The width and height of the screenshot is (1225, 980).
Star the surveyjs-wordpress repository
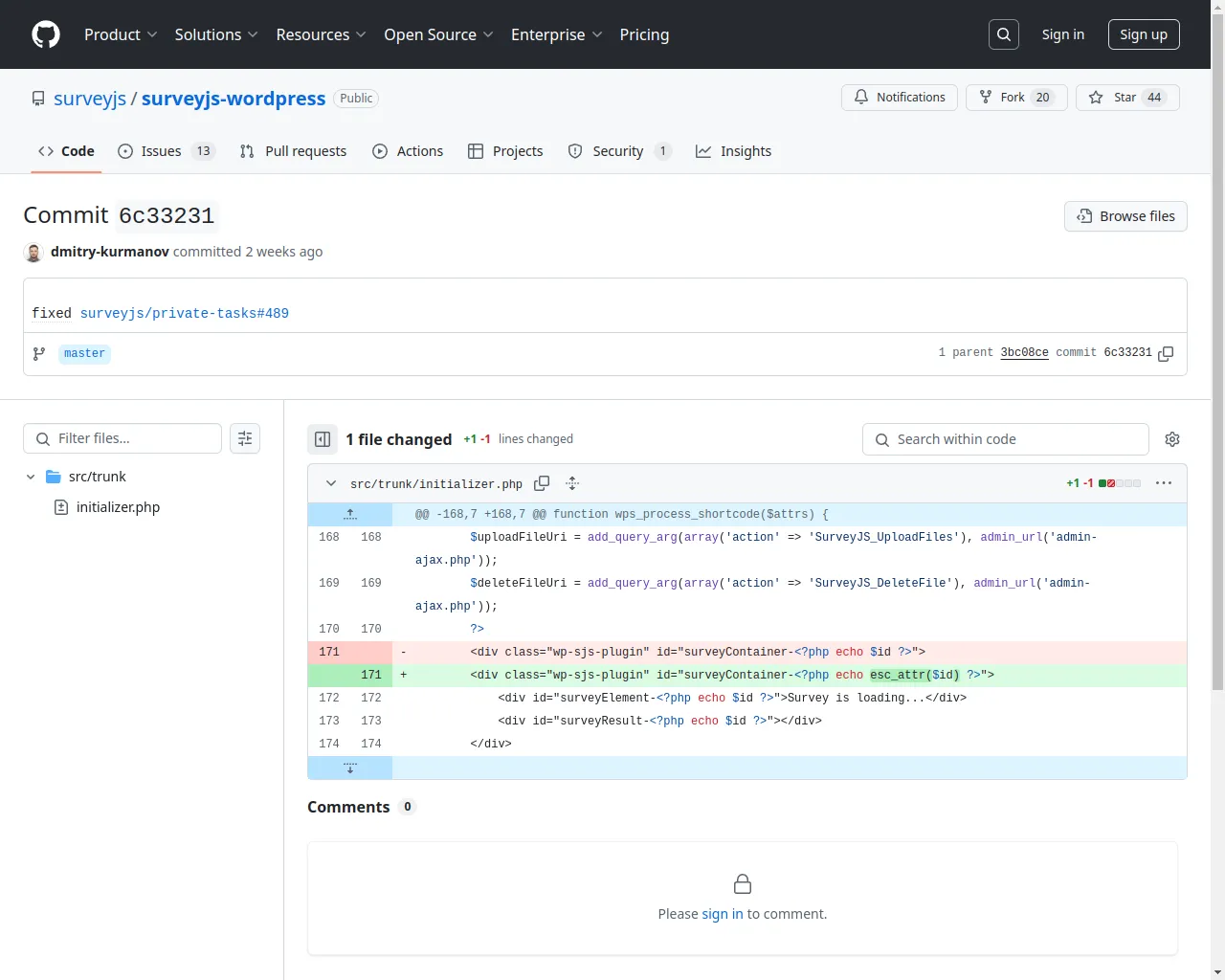[x=1127, y=98]
